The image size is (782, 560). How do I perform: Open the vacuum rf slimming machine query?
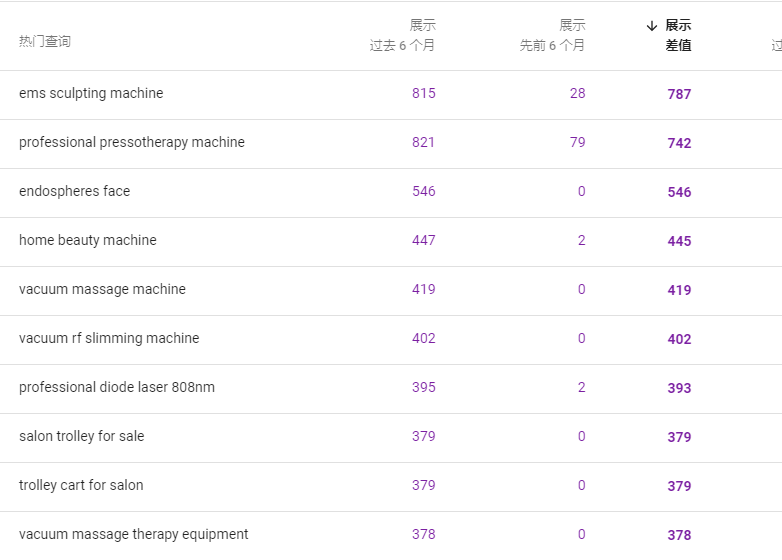[109, 338]
